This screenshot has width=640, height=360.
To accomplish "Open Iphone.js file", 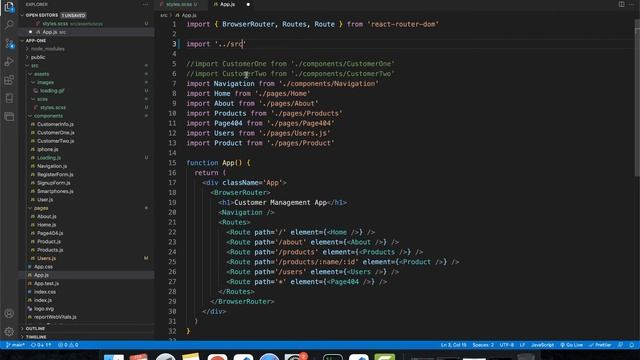I will pos(47,149).
